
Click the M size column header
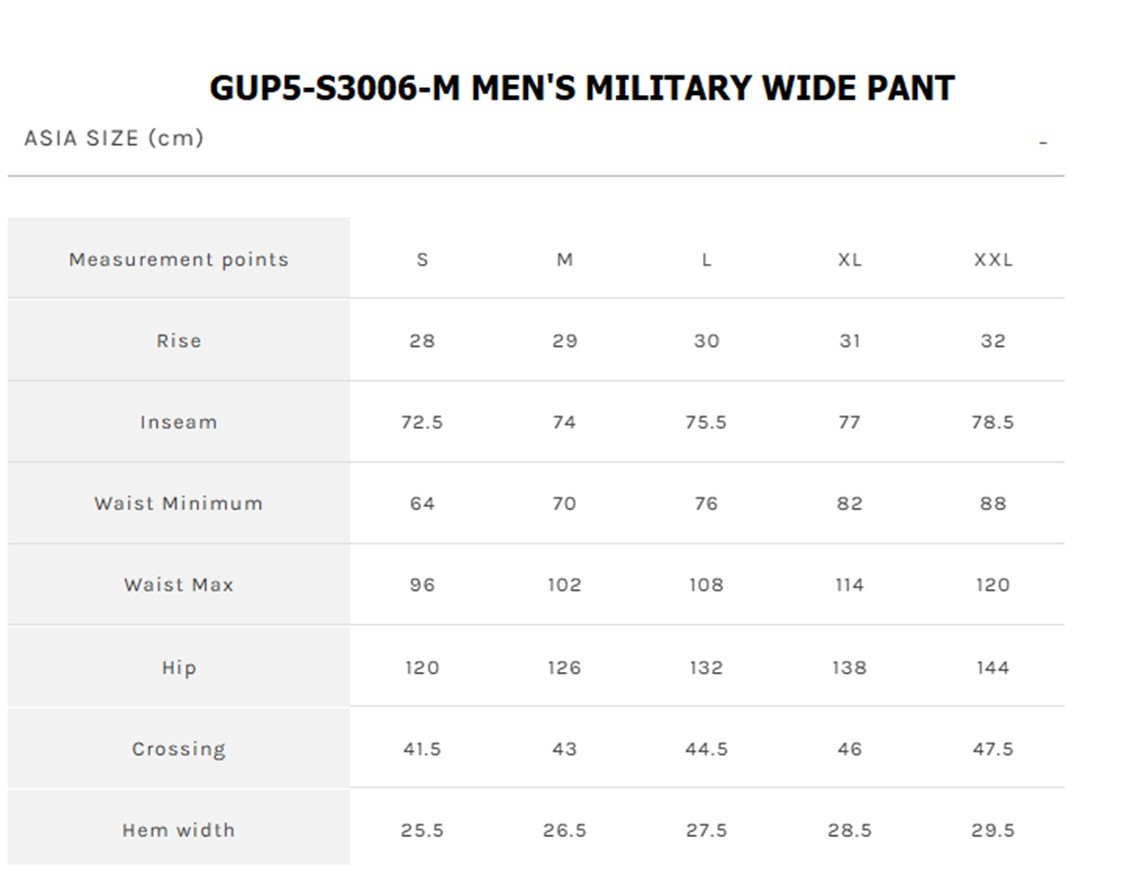click(564, 260)
